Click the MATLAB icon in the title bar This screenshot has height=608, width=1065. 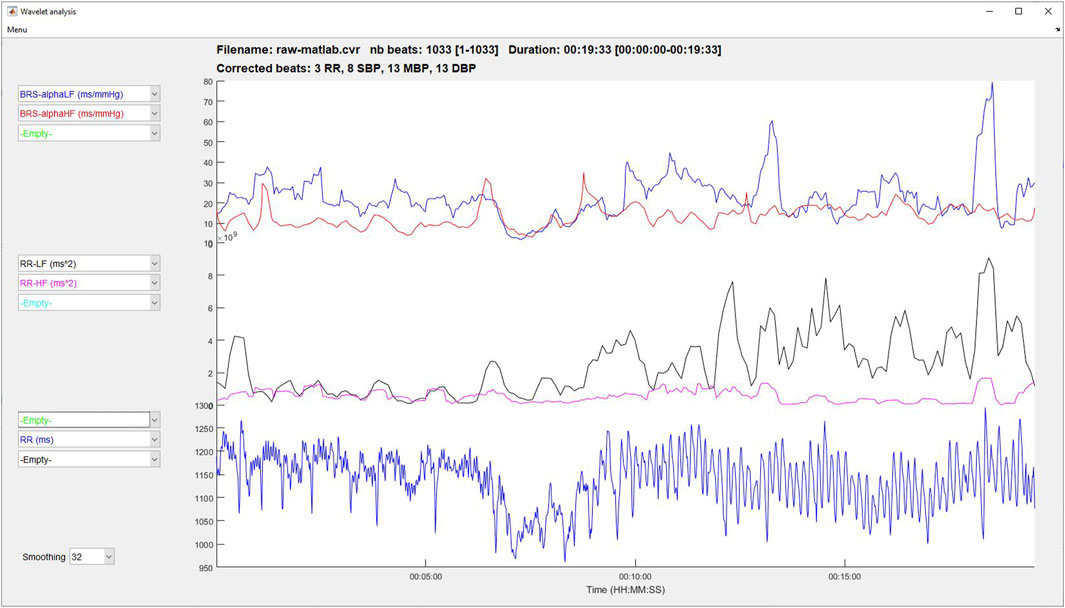(x=12, y=12)
